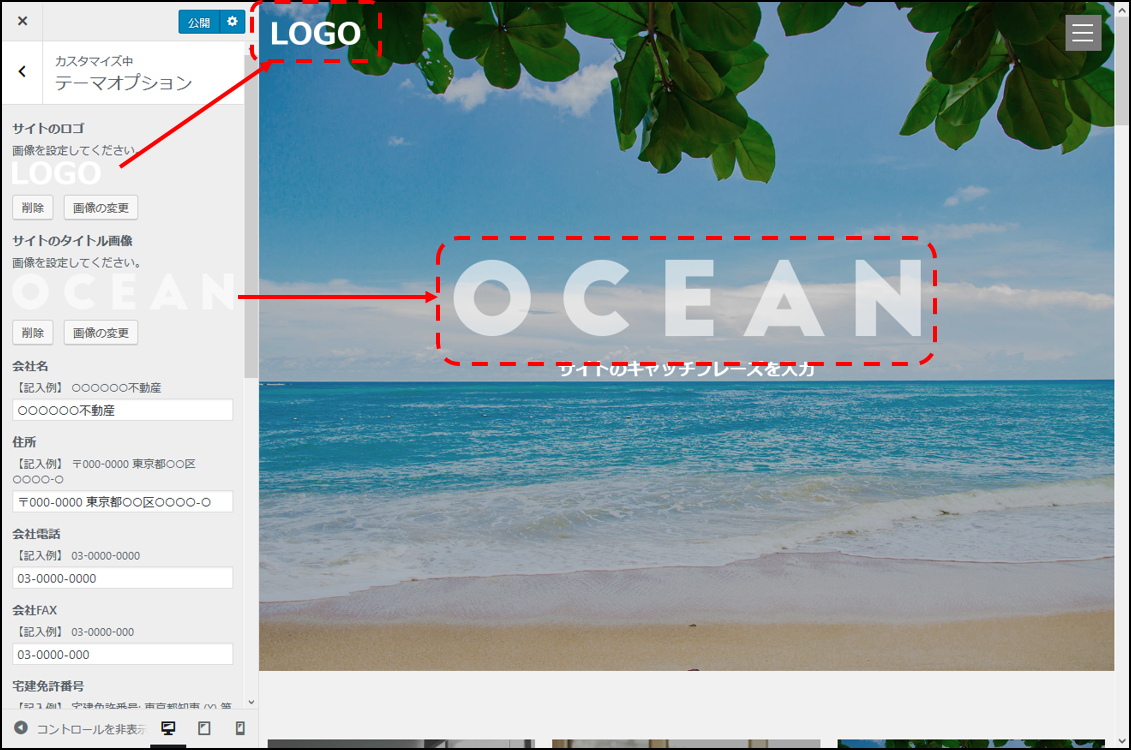Focus the 会社FAX input field
Image resolution: width=1131 pixels, height=750 pixels.
click(x=123, y=655)
